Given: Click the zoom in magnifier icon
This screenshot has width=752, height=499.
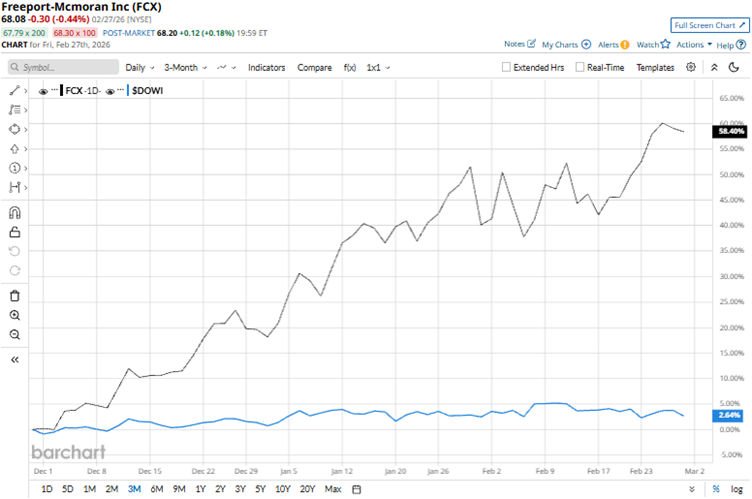Looking at the screenshot, I should coord(14,314).
